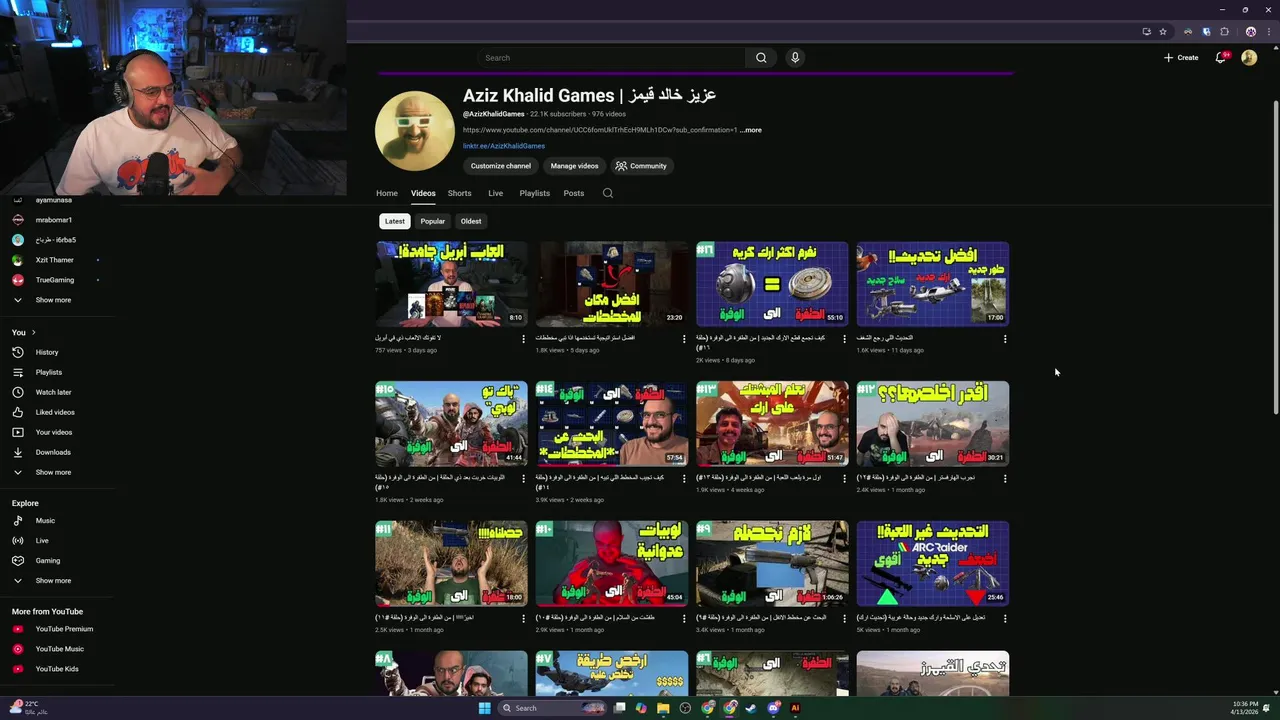Open the 1:06:26 video thumbnail
Viewport: 1280px width, 720px height.
click(772, 564)
